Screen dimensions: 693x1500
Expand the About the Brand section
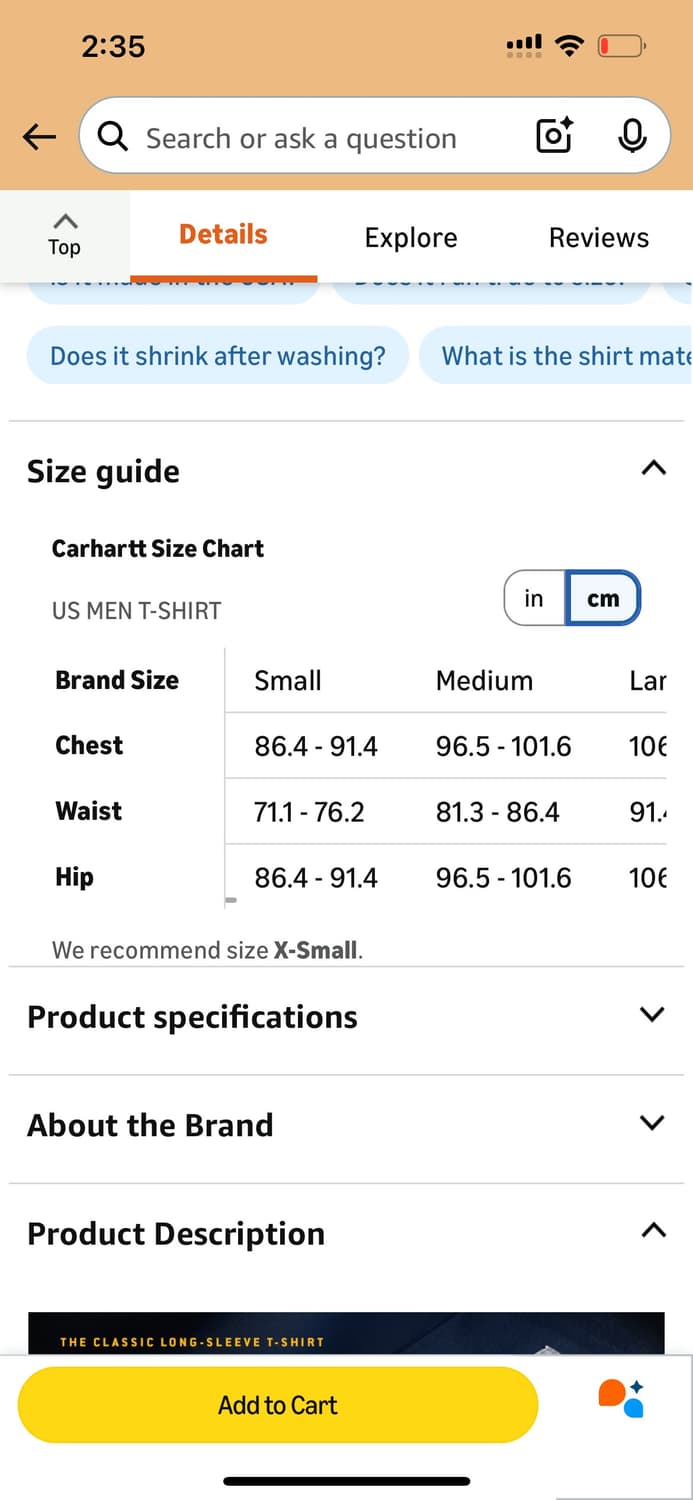(652, 1123)
